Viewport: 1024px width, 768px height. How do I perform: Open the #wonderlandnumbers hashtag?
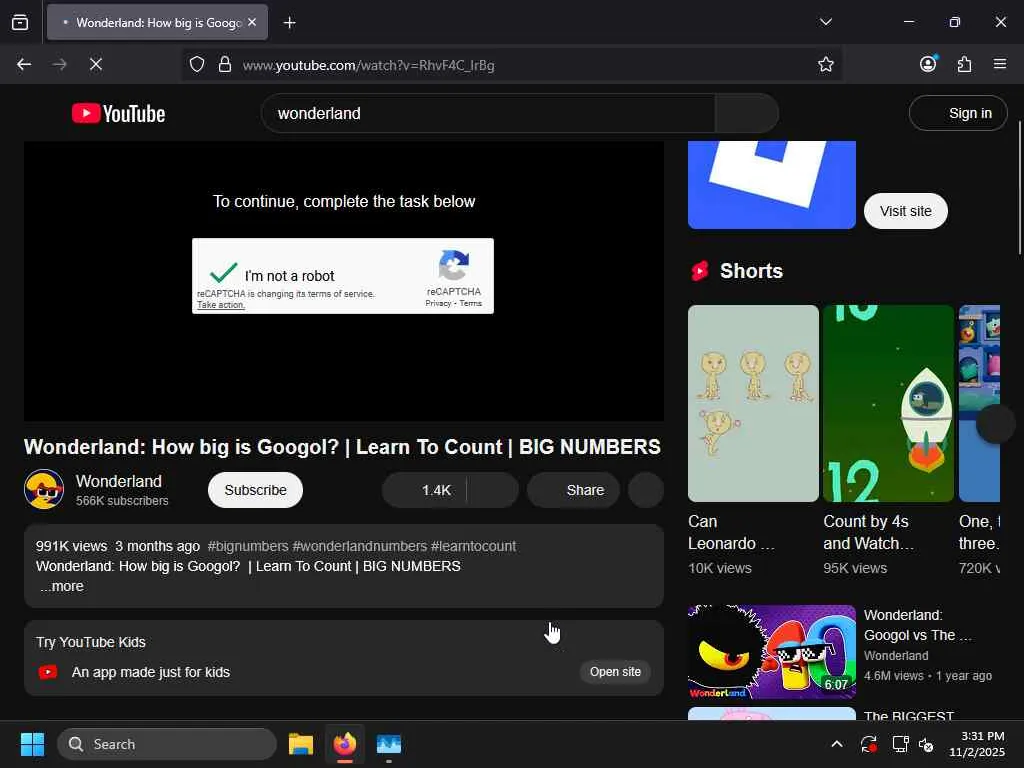(360, 546)
